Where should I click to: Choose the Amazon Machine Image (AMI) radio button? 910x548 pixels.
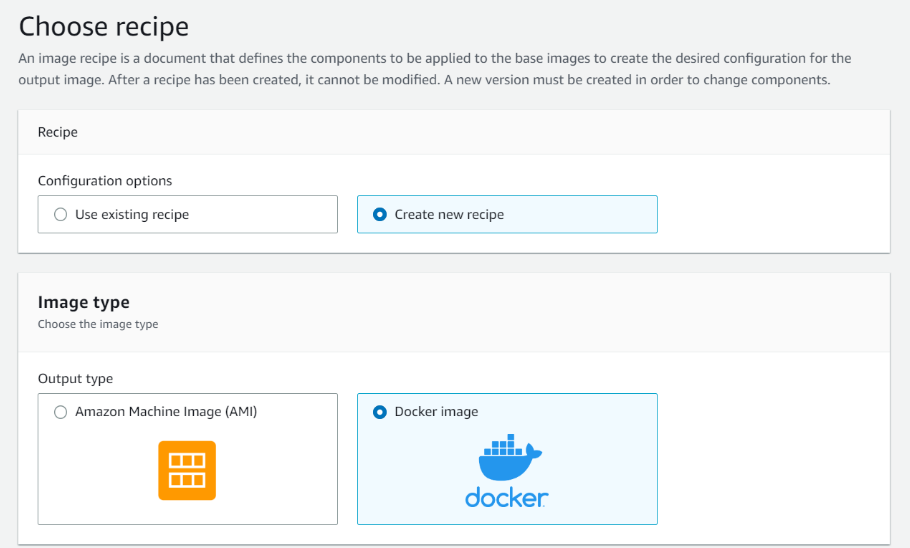pos(60,412)
